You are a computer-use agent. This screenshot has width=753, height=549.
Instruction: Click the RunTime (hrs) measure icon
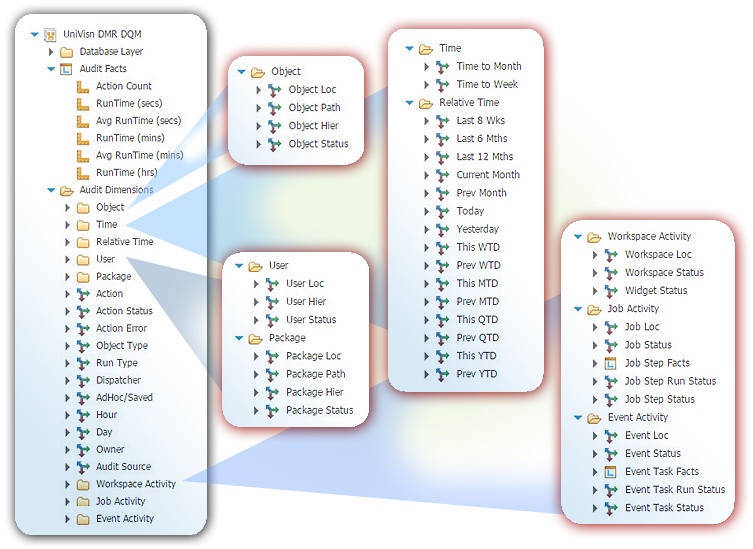pyautogui.click(x=83, y=173)
